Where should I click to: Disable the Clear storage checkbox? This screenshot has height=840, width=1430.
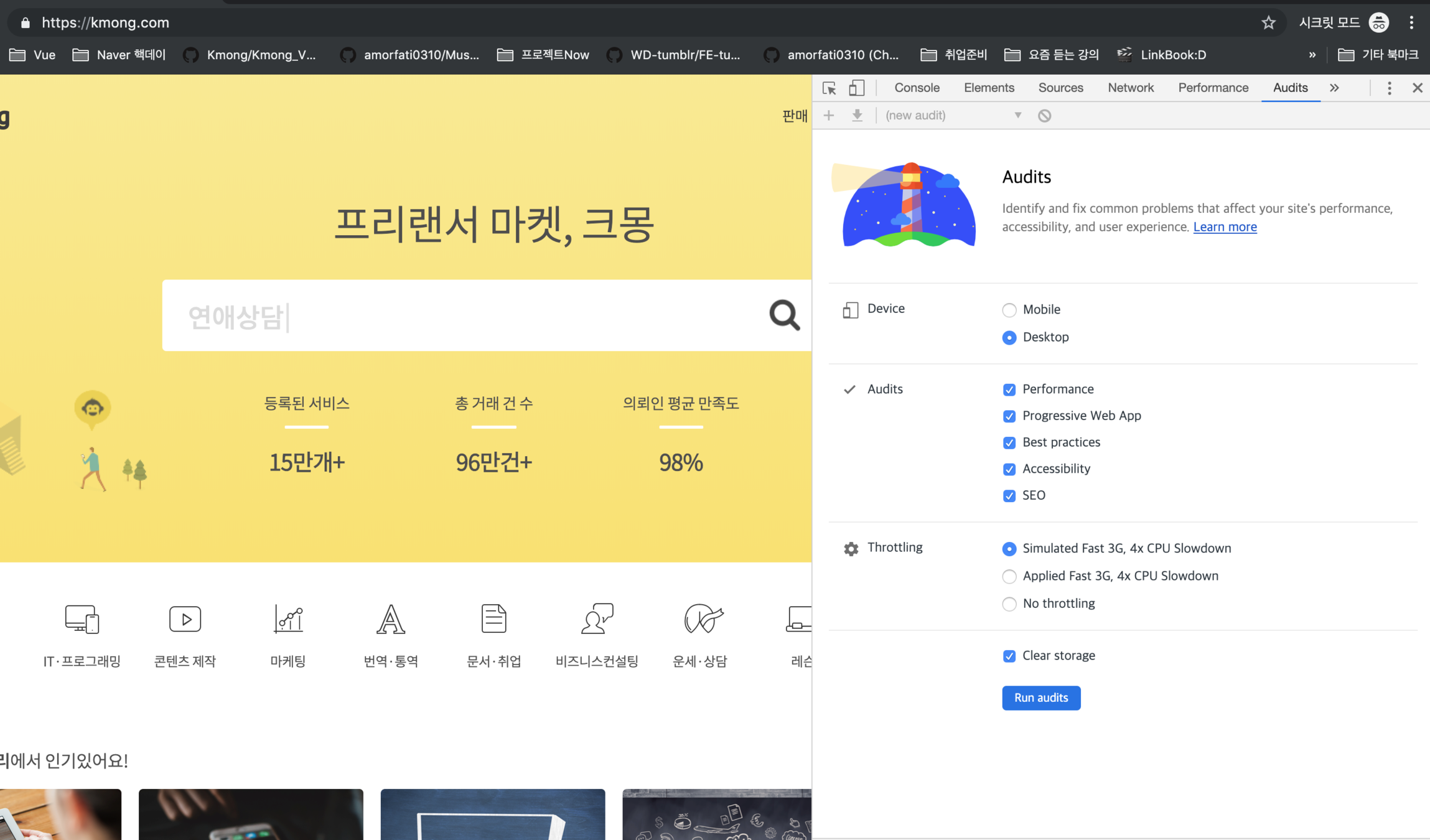click(x=1009, y=656)
